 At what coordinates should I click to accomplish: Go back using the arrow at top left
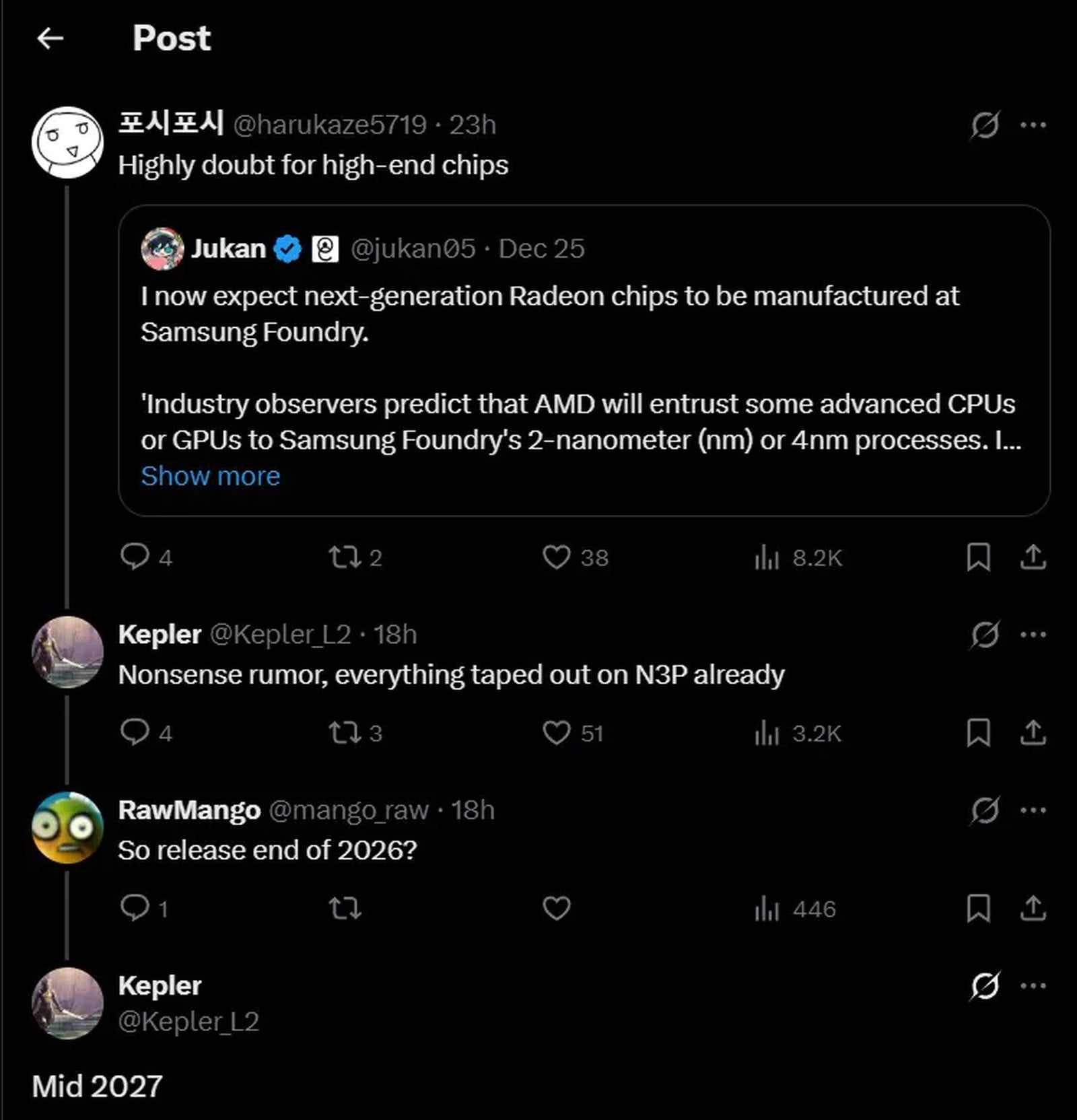click(51, 38)
